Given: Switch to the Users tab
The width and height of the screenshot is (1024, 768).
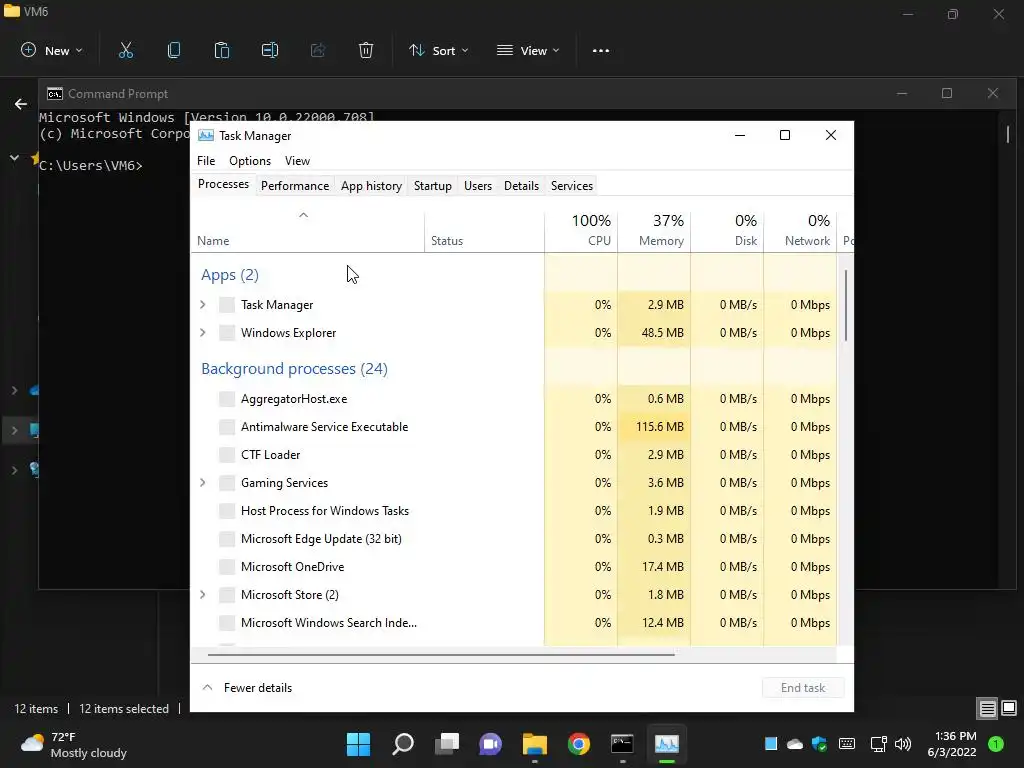Looking at the screenshot, I should coord(477,186).
